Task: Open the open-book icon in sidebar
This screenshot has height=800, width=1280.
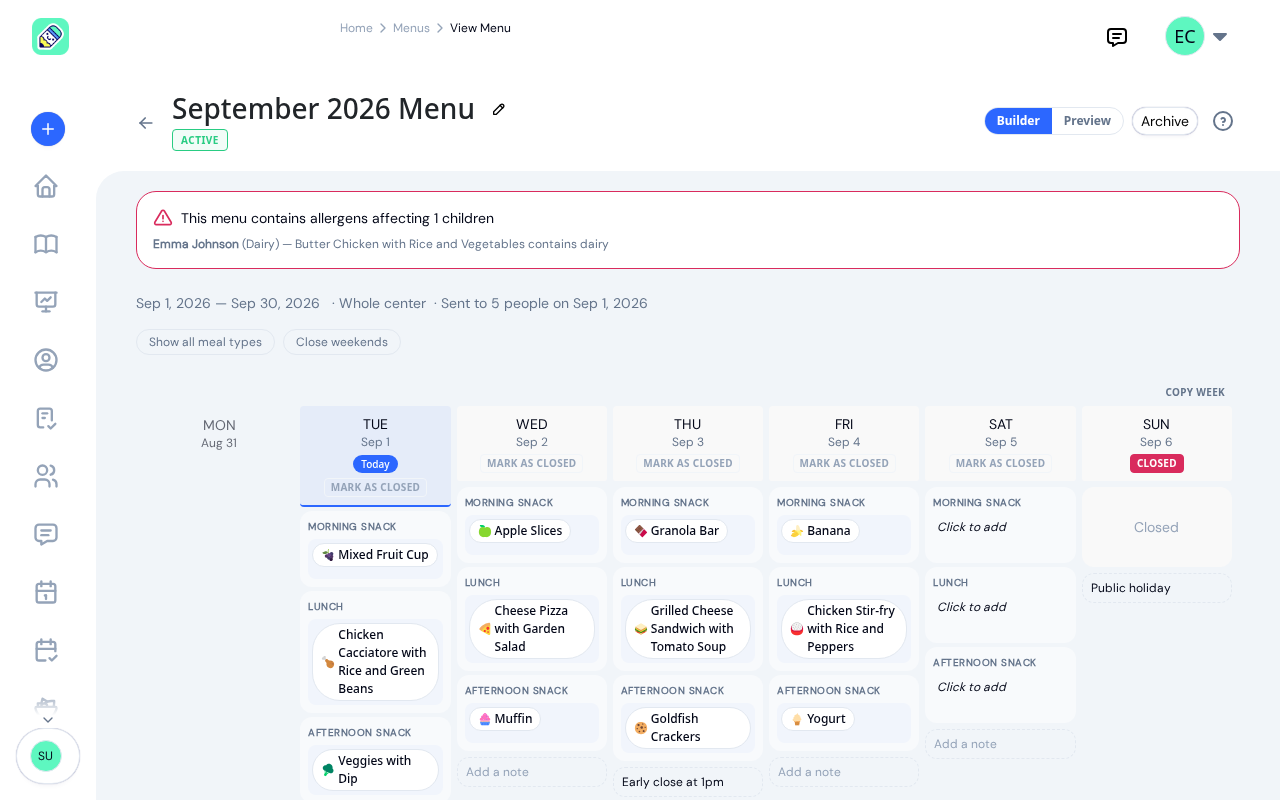Action: 46,245
